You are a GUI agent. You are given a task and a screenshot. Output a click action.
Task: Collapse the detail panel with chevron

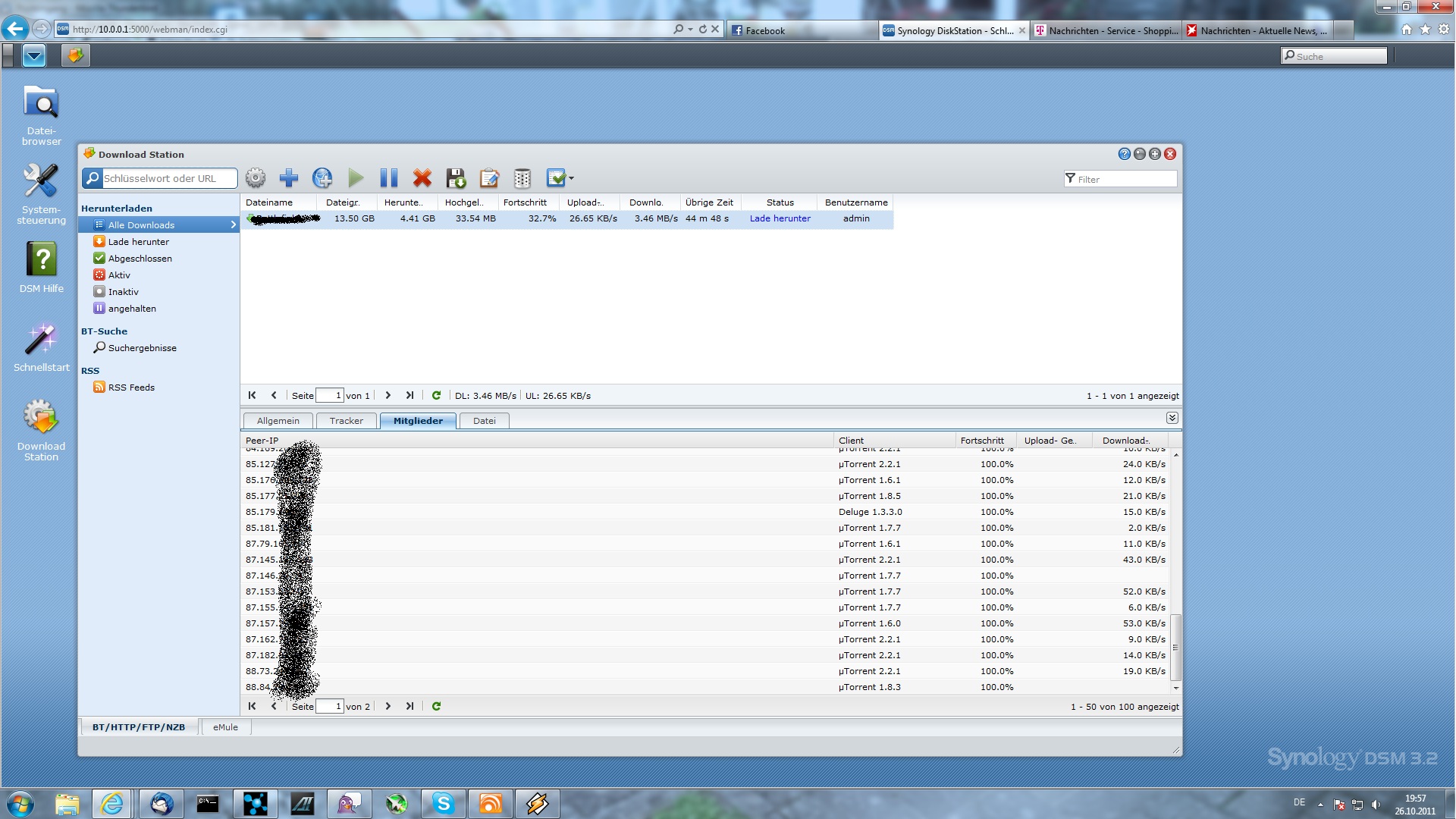tap(1172, 418)
